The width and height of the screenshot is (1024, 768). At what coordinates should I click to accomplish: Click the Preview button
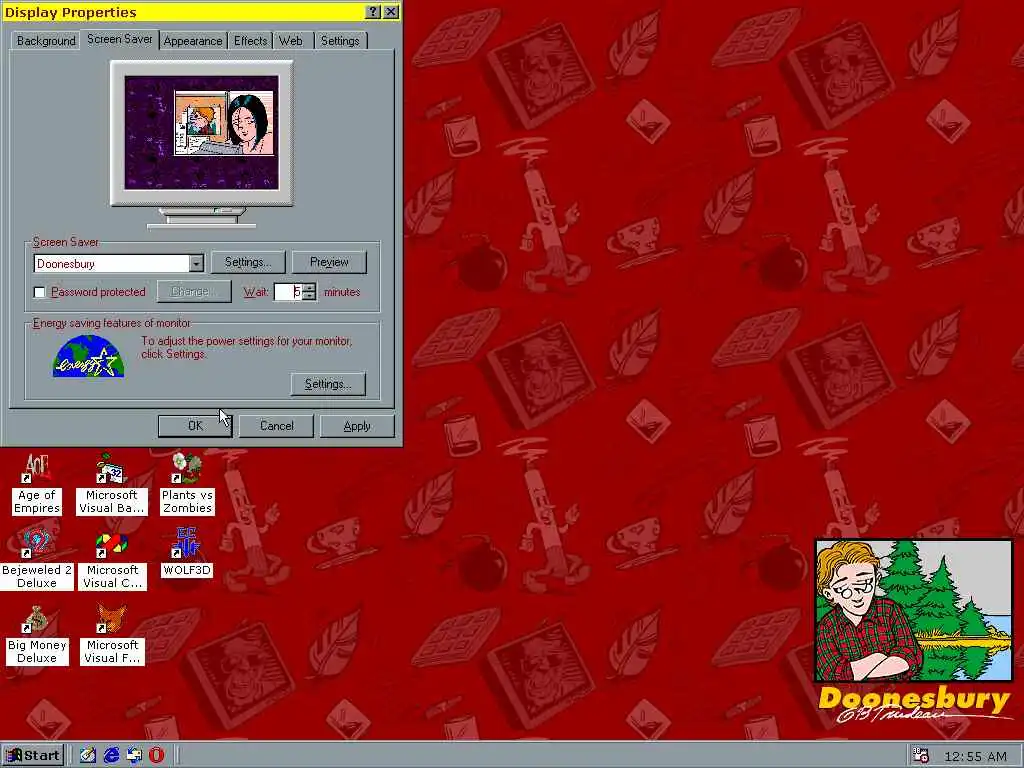[x=329, y=262]
